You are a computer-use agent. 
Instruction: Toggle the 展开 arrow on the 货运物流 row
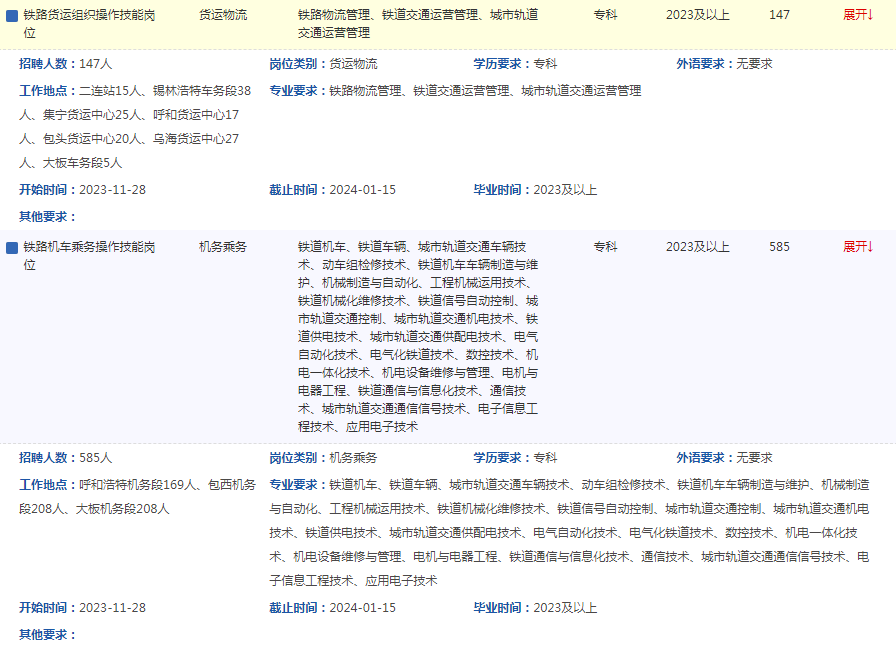[858, 15]
